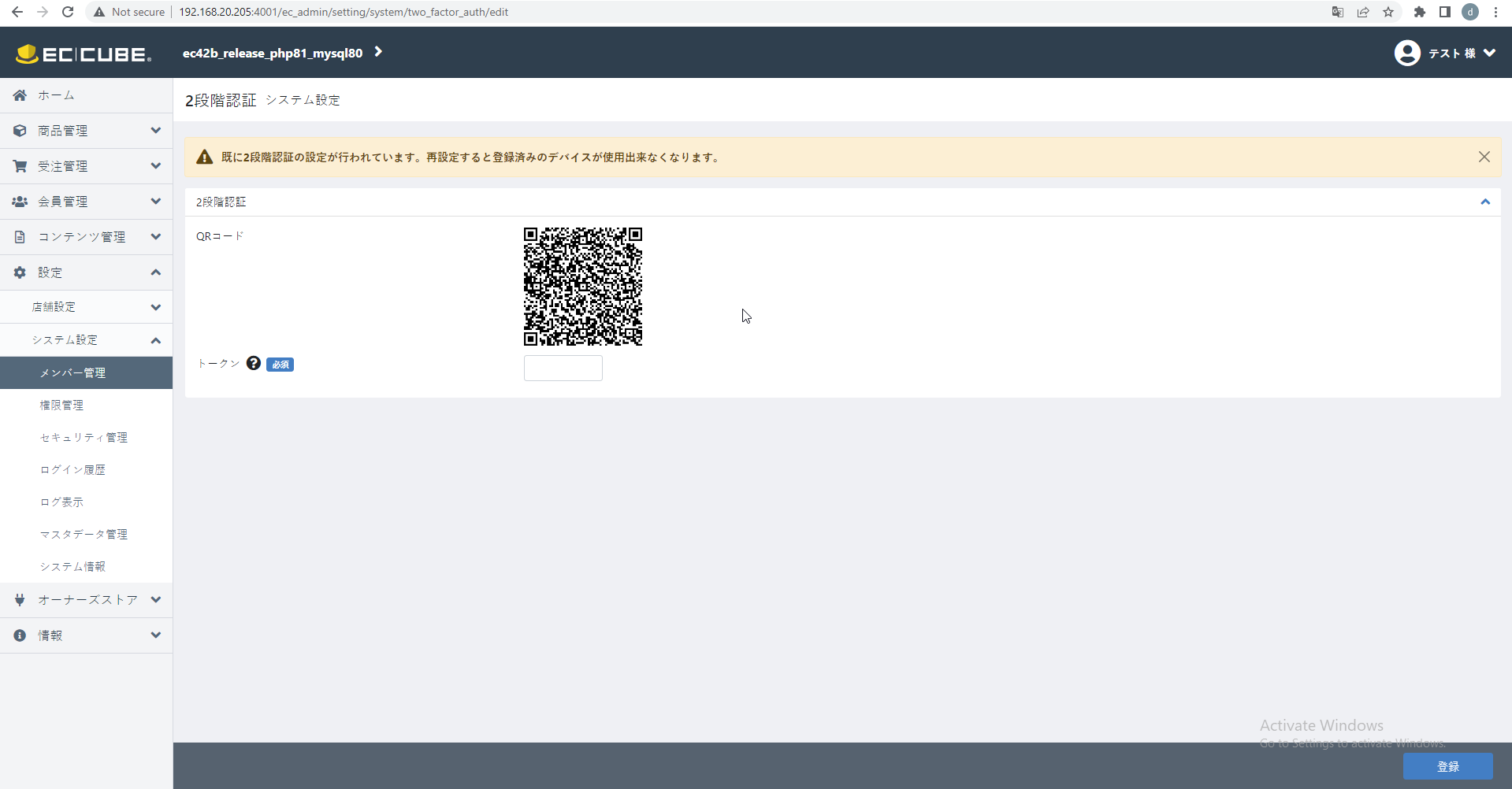The height and width of the screenshot is (789, 1512).
Task: Click the EC-CUBE logo
Action: [x=83, y=53]
